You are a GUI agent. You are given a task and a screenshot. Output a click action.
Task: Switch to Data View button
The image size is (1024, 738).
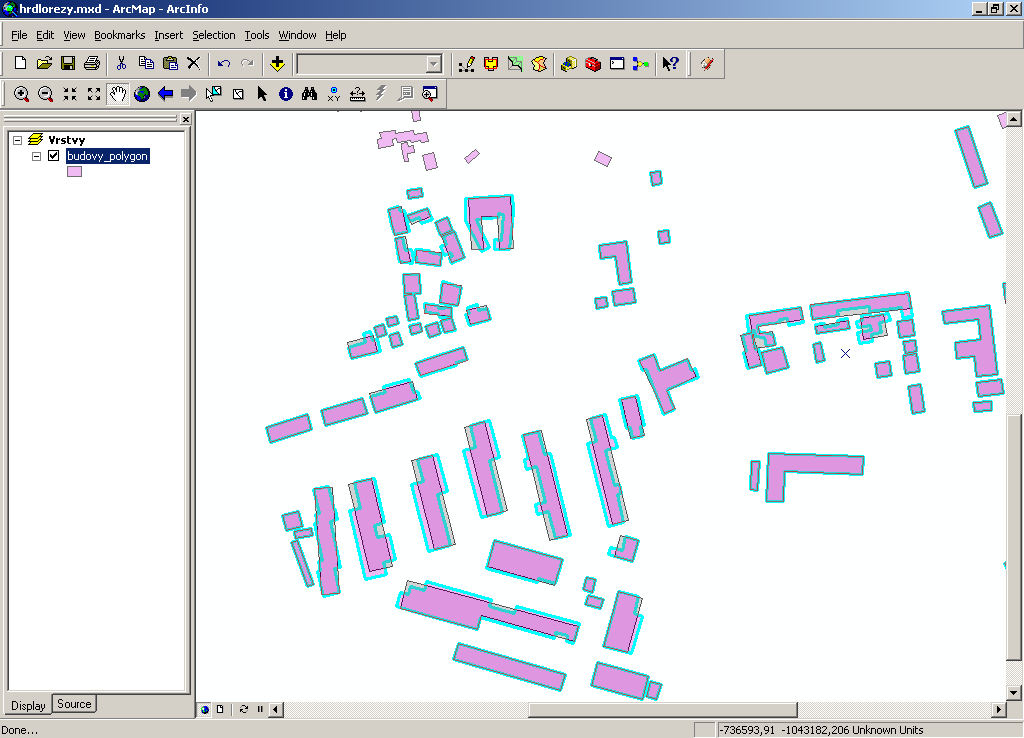205,709
